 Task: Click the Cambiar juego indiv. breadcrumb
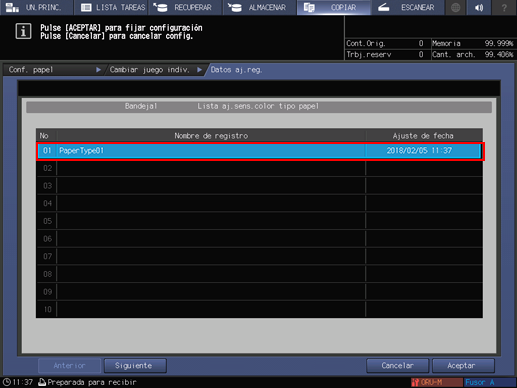click(x=155, y=70)
